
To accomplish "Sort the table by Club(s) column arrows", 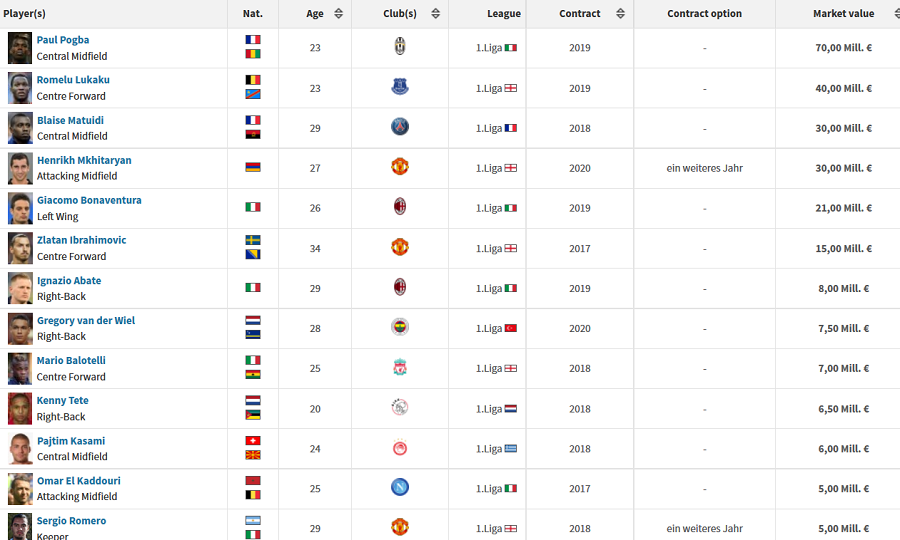I will pos(435,14).
